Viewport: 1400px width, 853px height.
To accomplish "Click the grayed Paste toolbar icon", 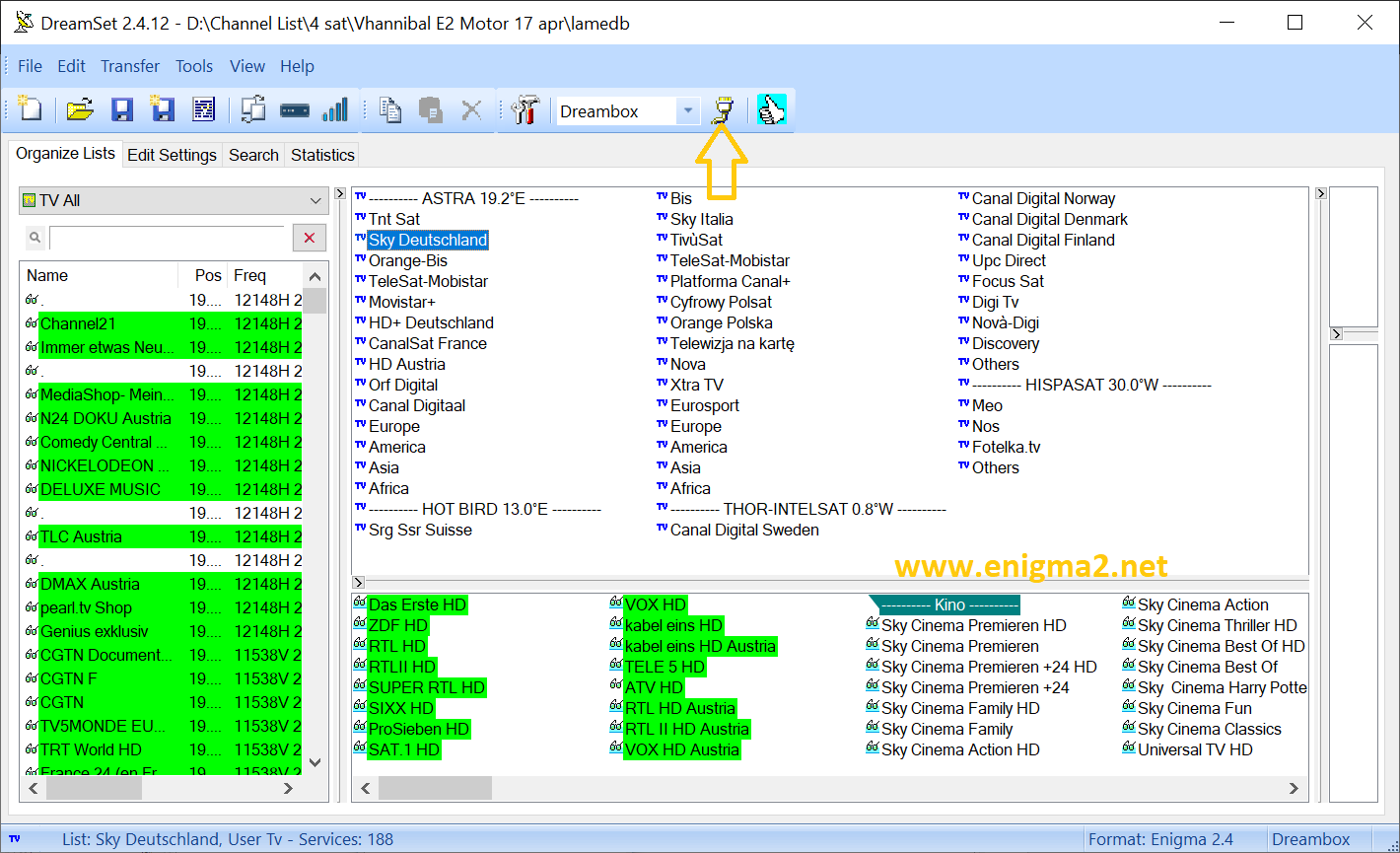I will (x=430, y=110).
